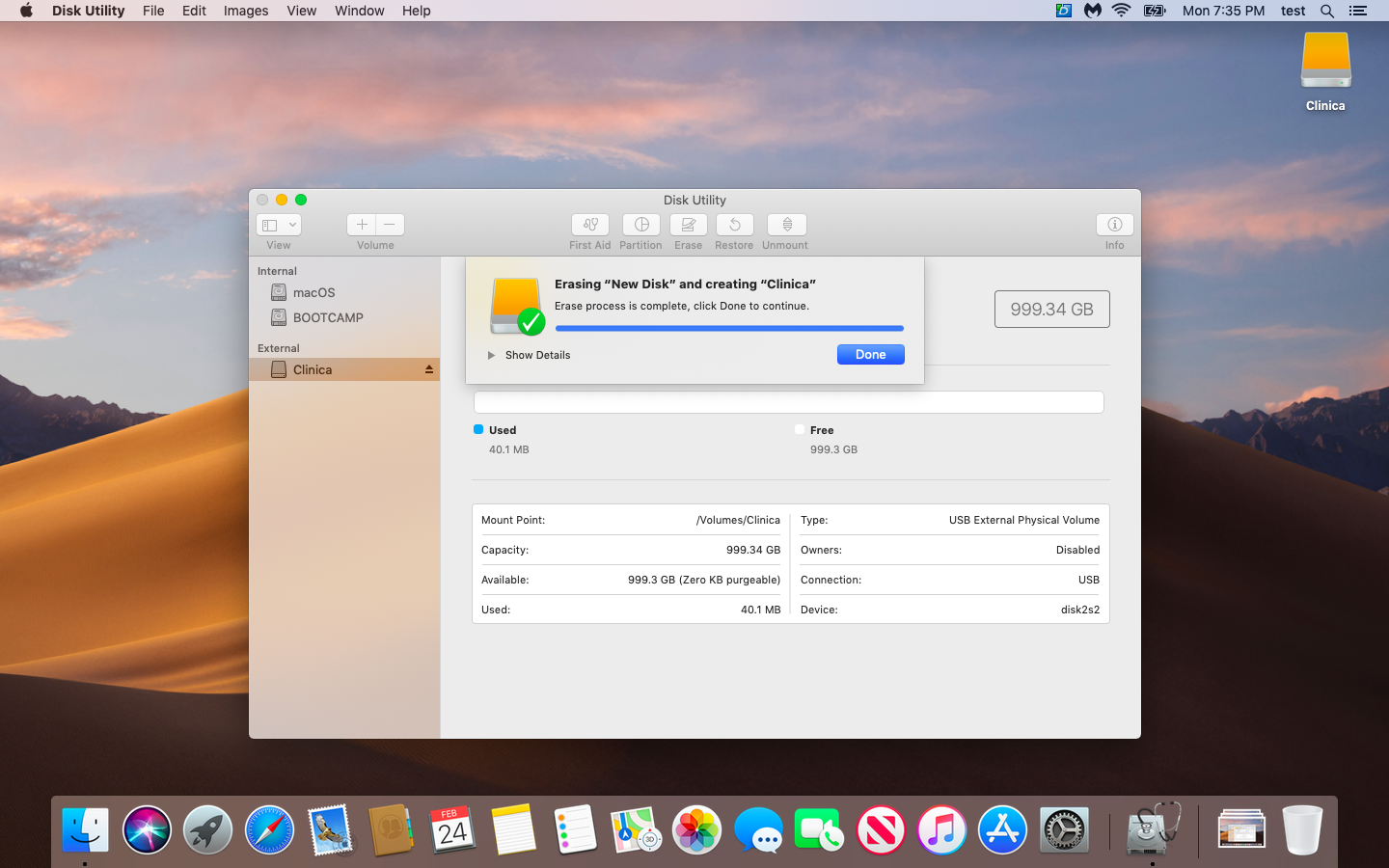
Task: Open the File menu
Action: point(153,11)
